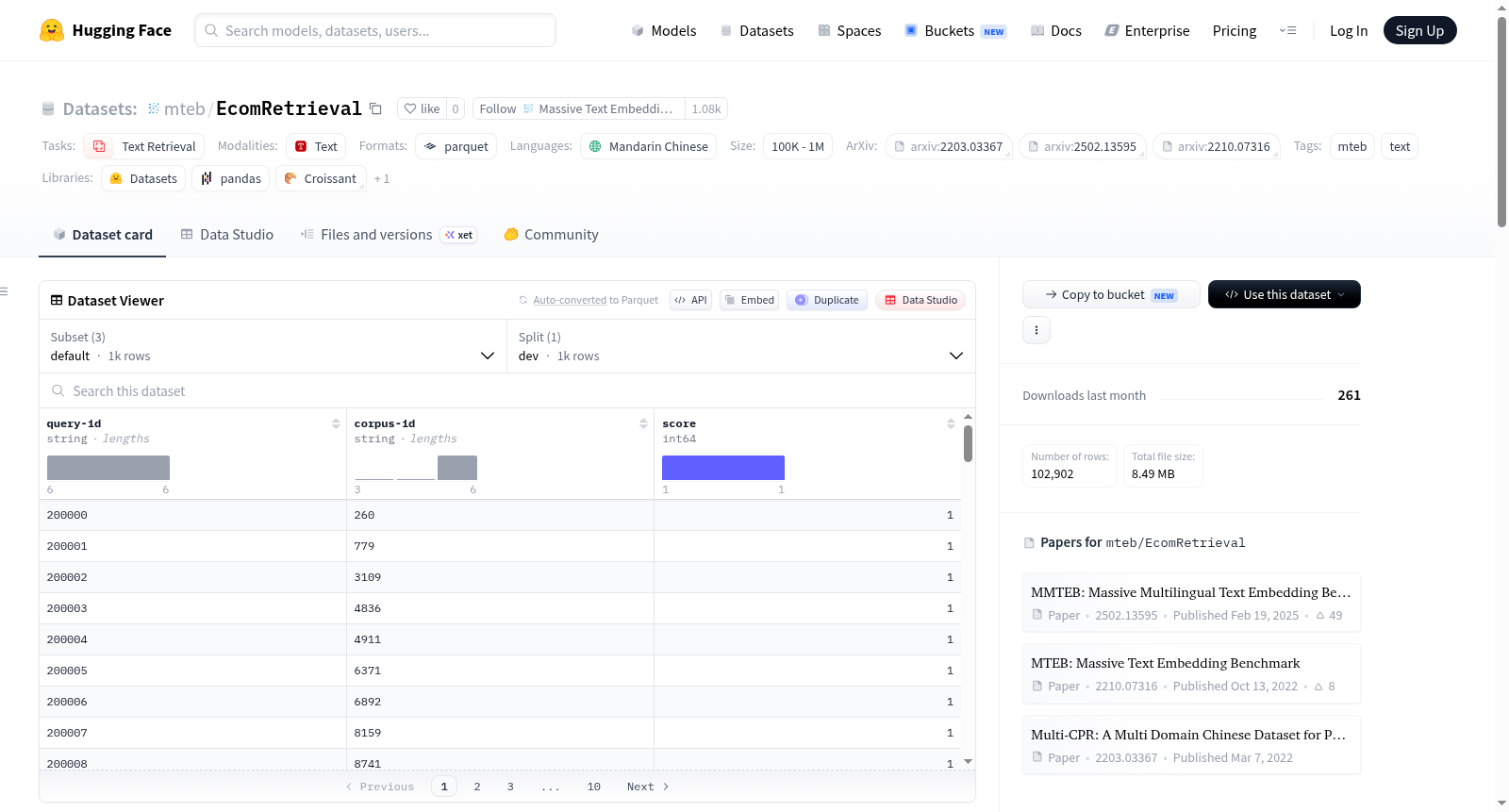Open Docs in navigation
This screenshot has height=812, width=1509.
pos(1056,30)
